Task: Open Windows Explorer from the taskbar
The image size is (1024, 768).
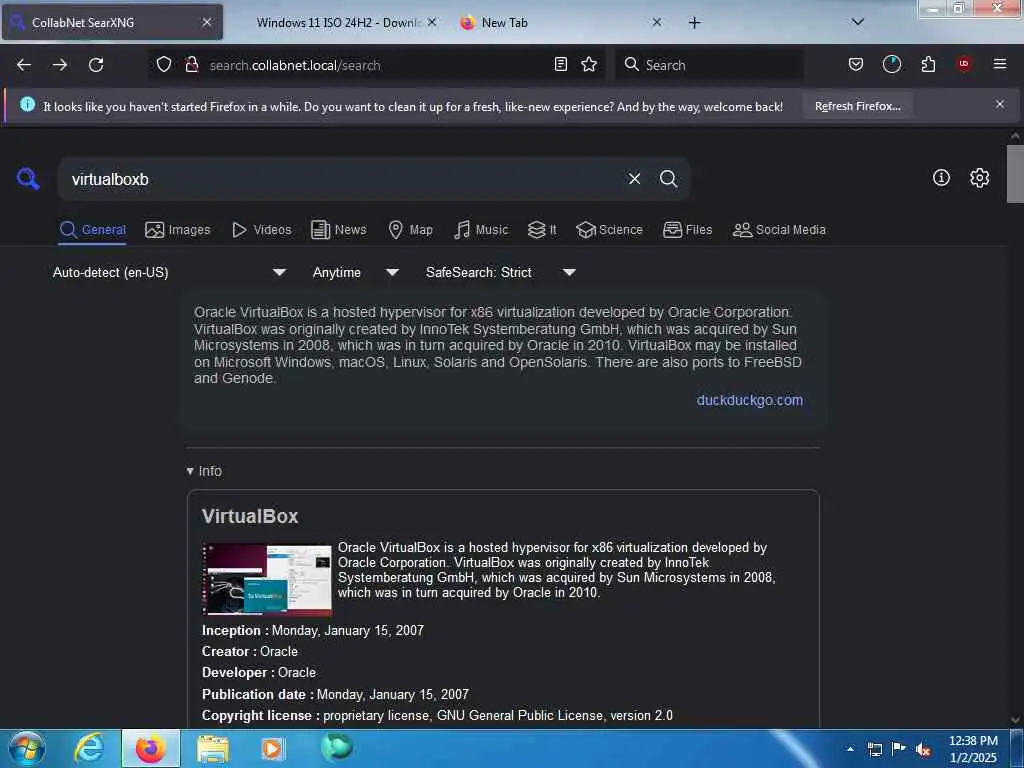Action: coord(213,749)
